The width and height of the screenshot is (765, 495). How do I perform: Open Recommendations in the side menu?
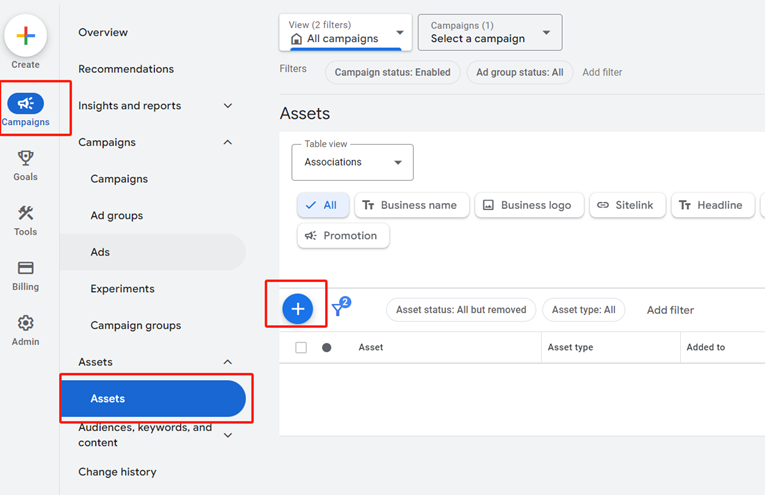[x=126, y=69]
